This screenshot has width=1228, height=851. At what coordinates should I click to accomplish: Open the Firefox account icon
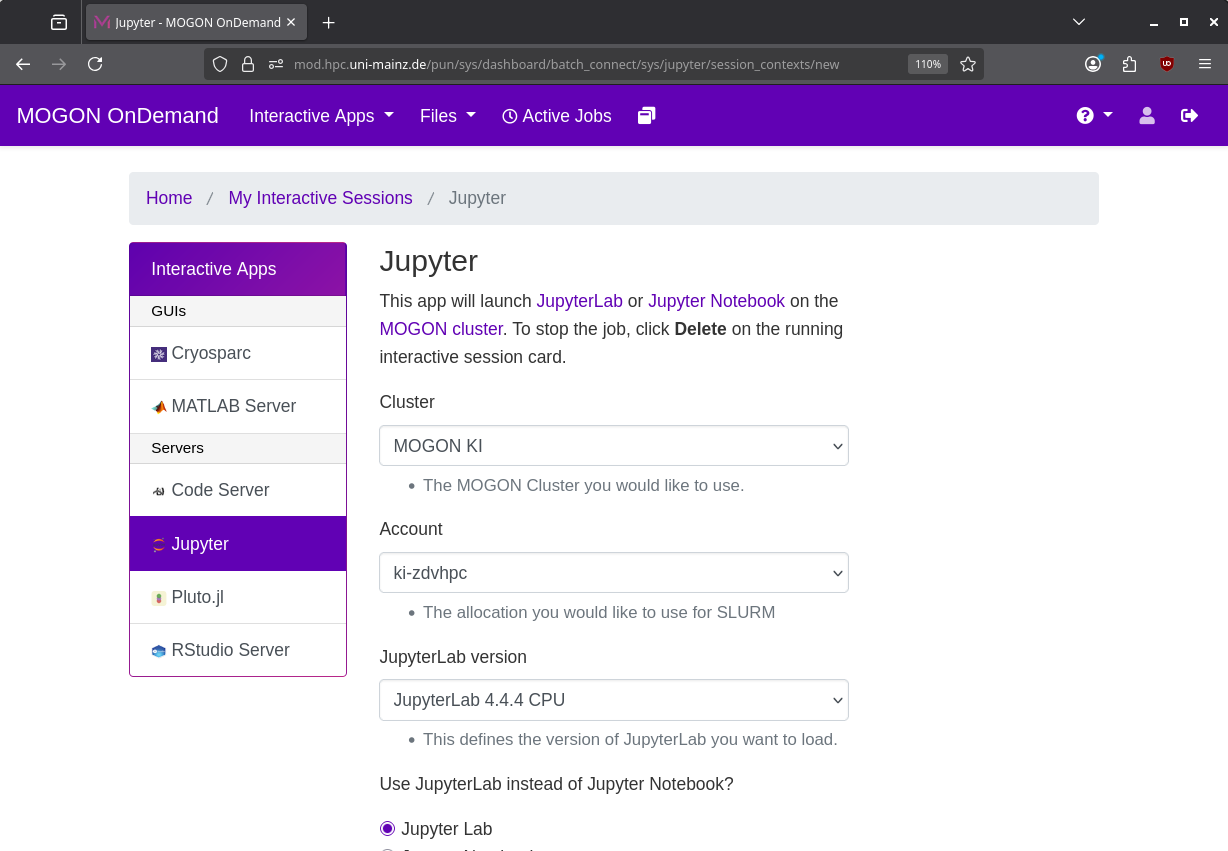[x=1093, y=64]
